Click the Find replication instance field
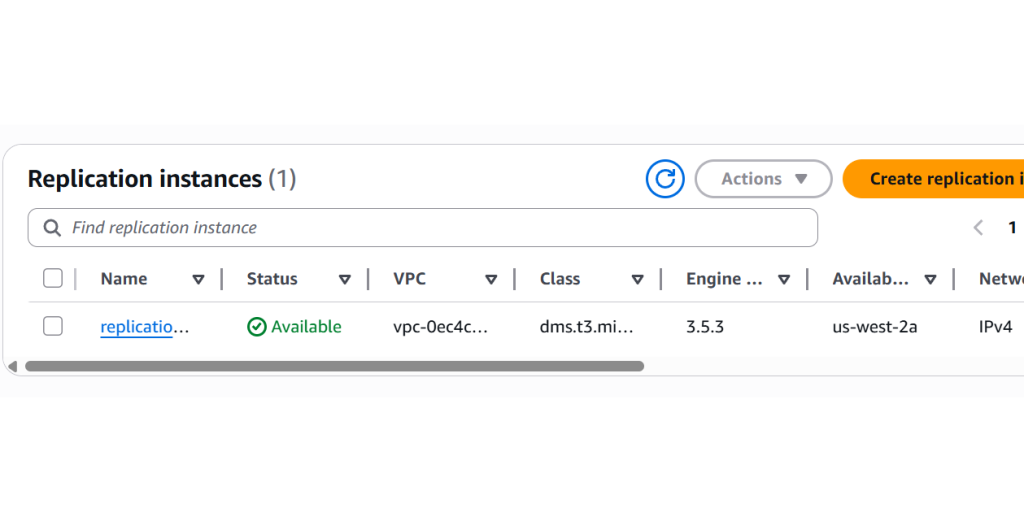Viewport: 1024px width, 521px height. [x=430, y=228]
